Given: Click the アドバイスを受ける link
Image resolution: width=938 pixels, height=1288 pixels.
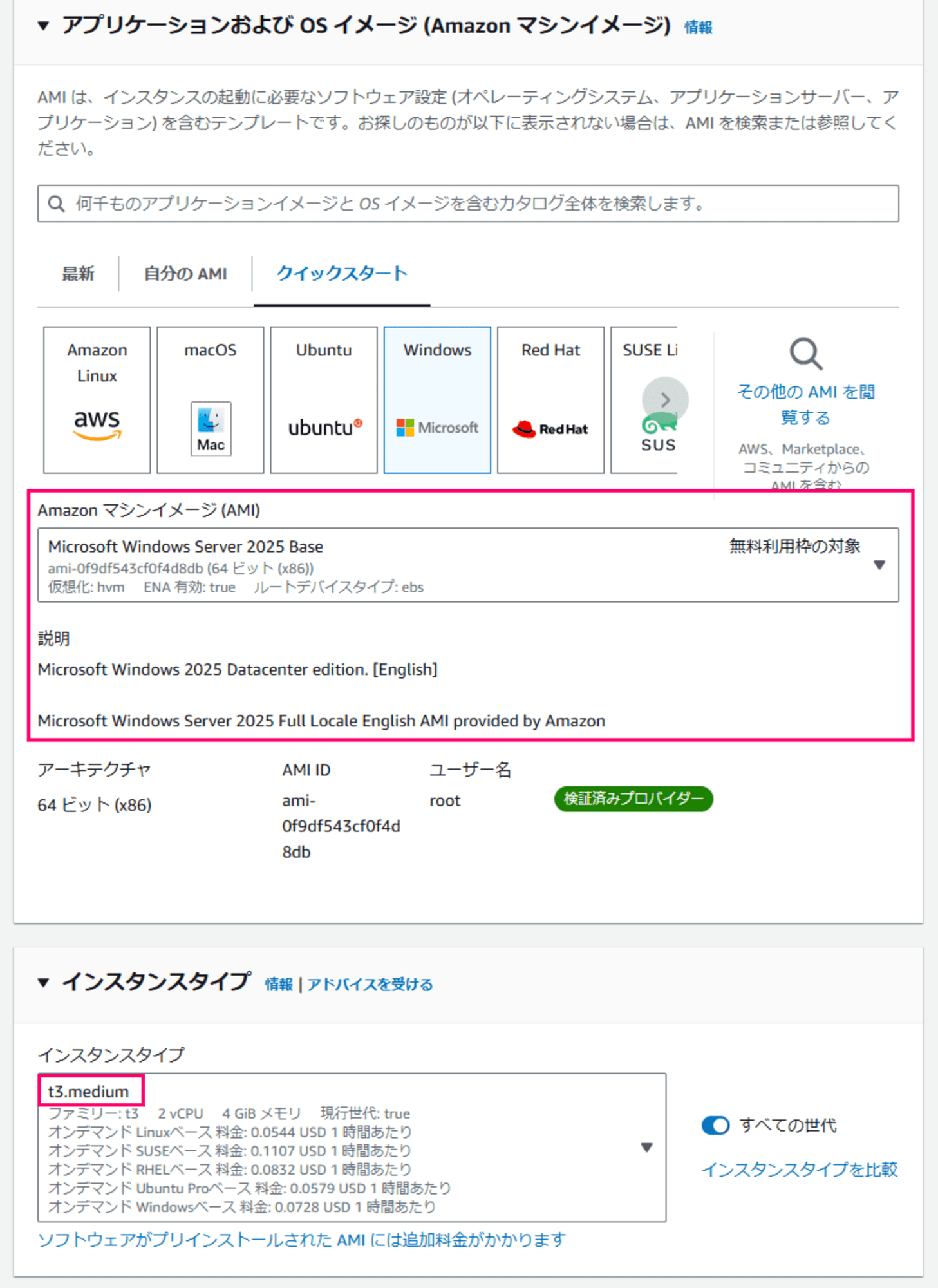Looking at the screenshot, I should (x=370, y=984).
